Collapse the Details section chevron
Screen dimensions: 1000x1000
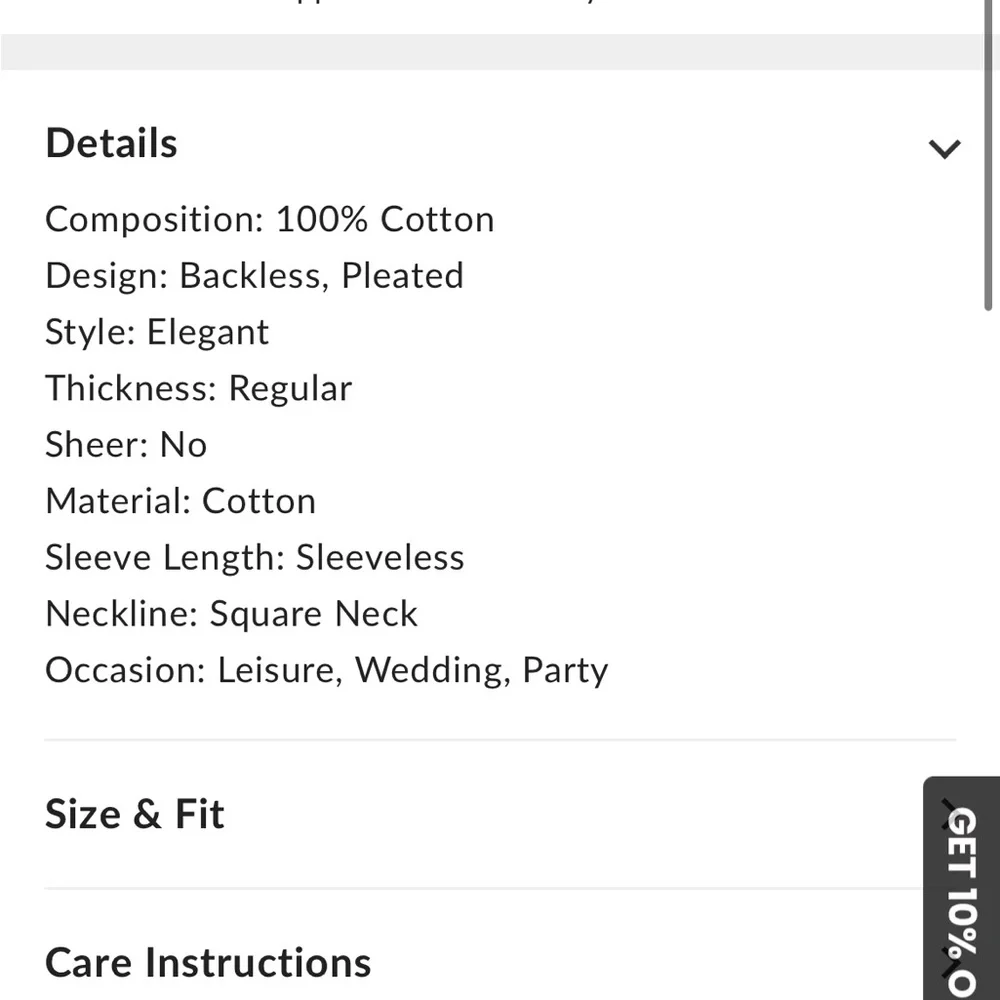[944, 148]
